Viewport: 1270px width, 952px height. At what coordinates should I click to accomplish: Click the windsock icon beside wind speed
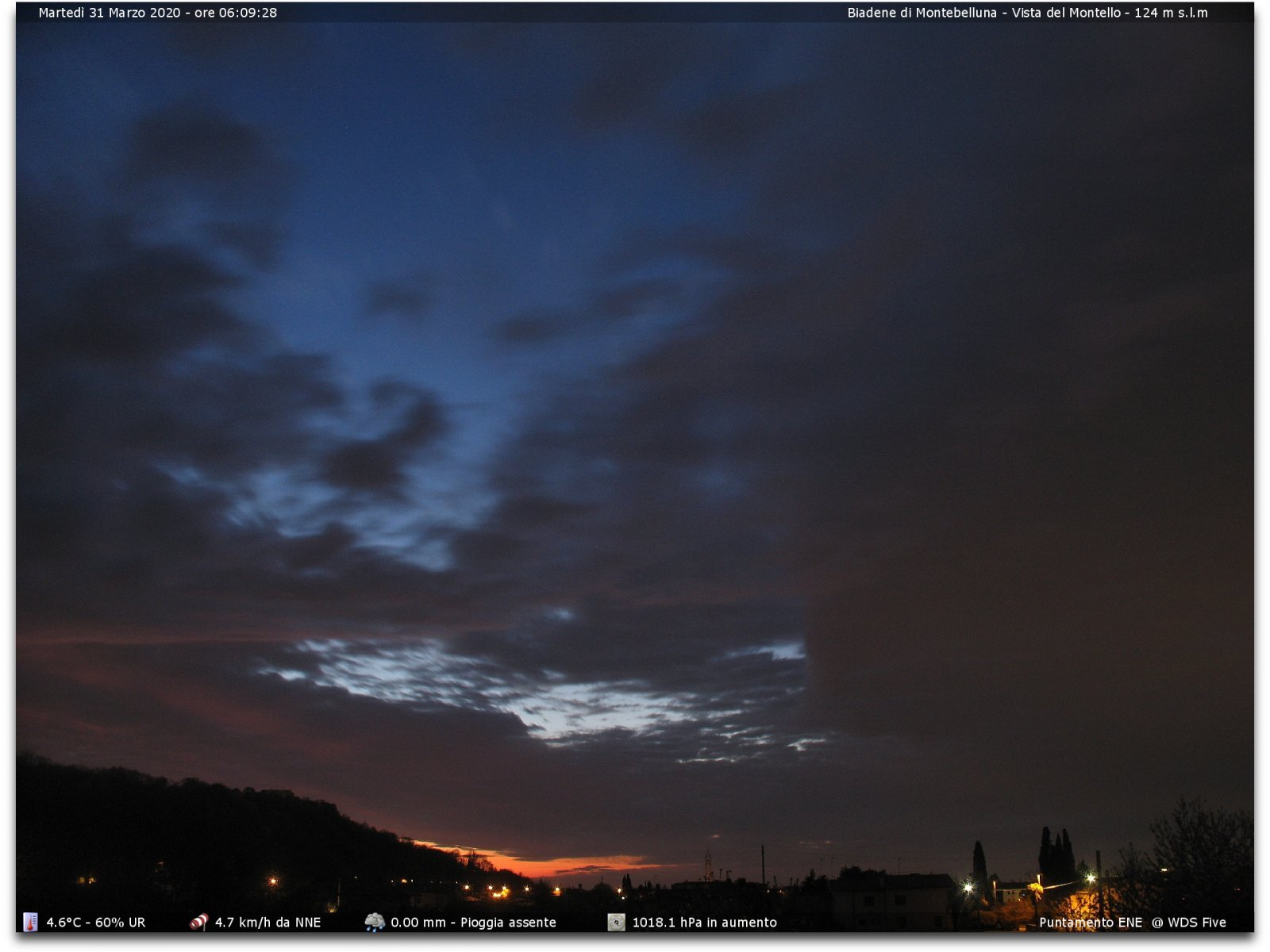coord(199,922)
